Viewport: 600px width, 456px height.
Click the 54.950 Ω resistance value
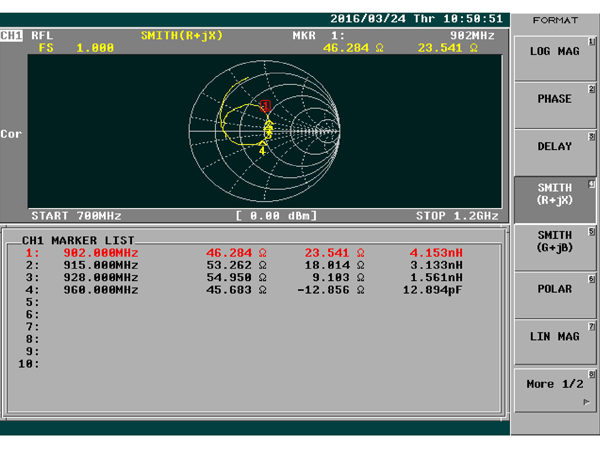tap(236, 277)
